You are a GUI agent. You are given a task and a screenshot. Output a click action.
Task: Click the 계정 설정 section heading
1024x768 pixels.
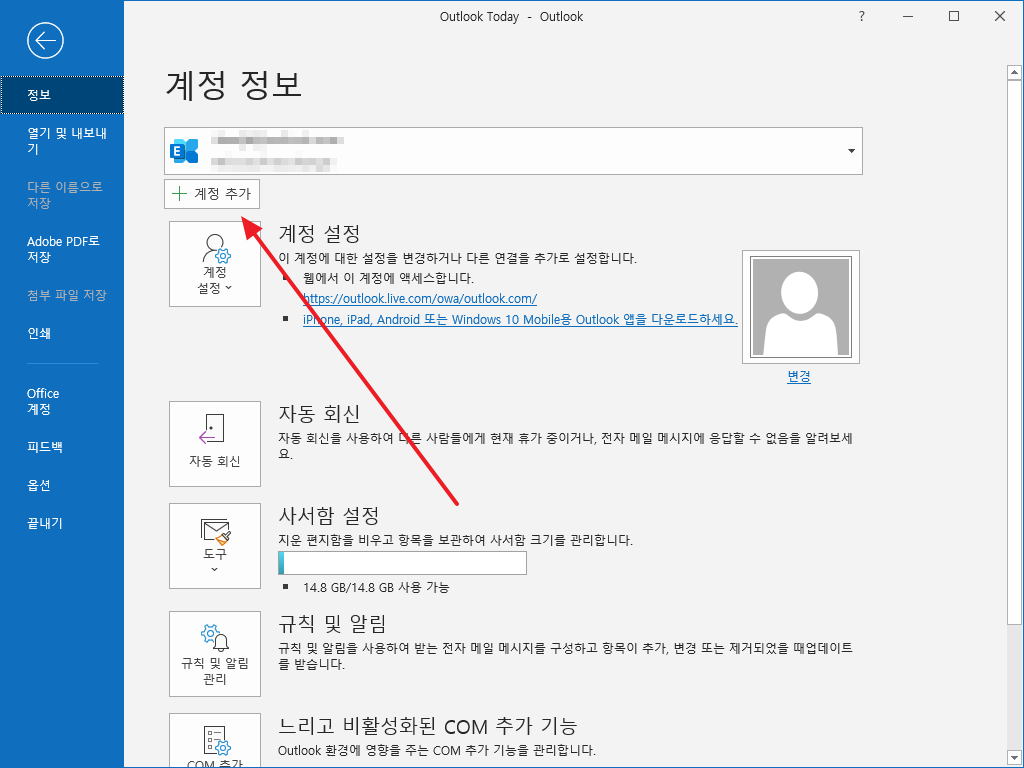click(319, 233)
